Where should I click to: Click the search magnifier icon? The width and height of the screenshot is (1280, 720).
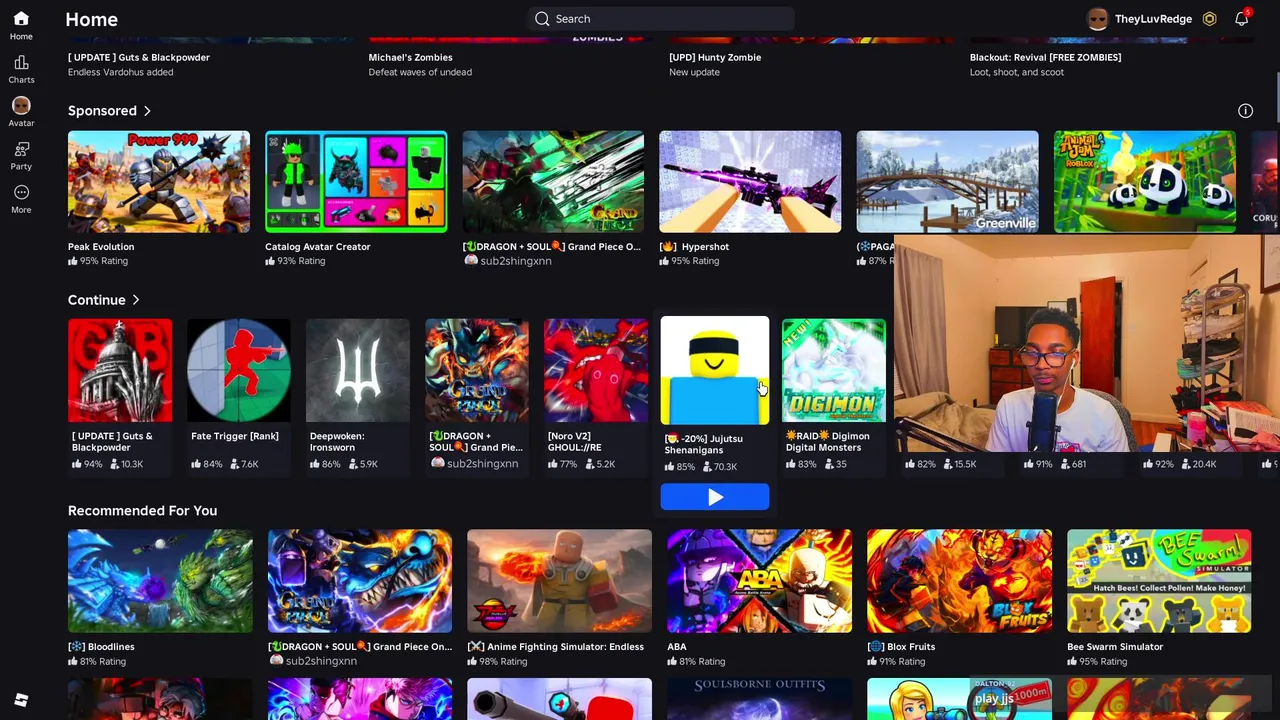pyautogui.click(x=542, y=19)
